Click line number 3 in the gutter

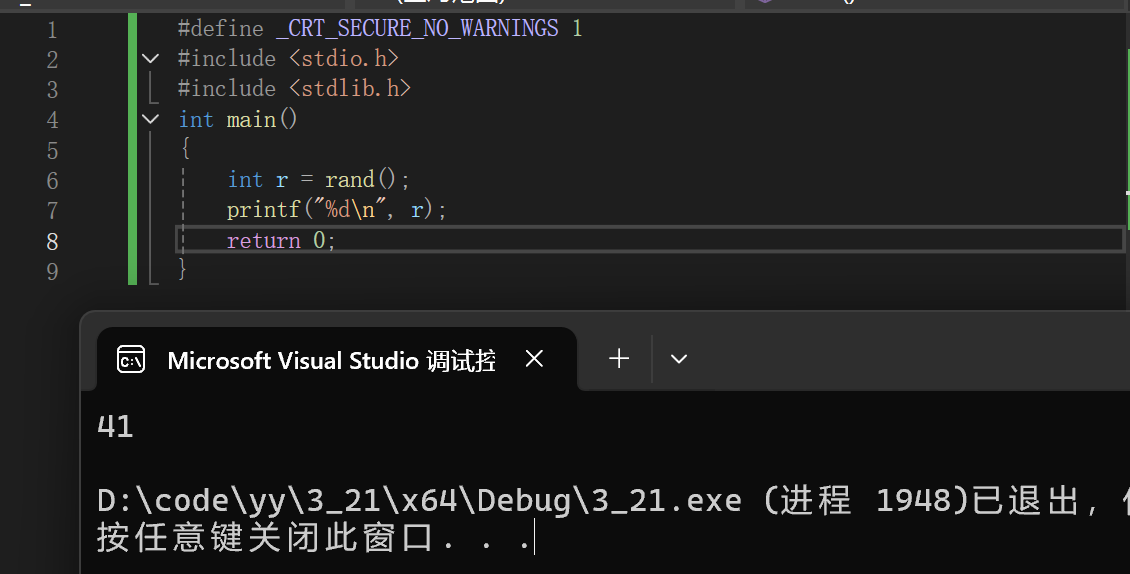[52, 90]
